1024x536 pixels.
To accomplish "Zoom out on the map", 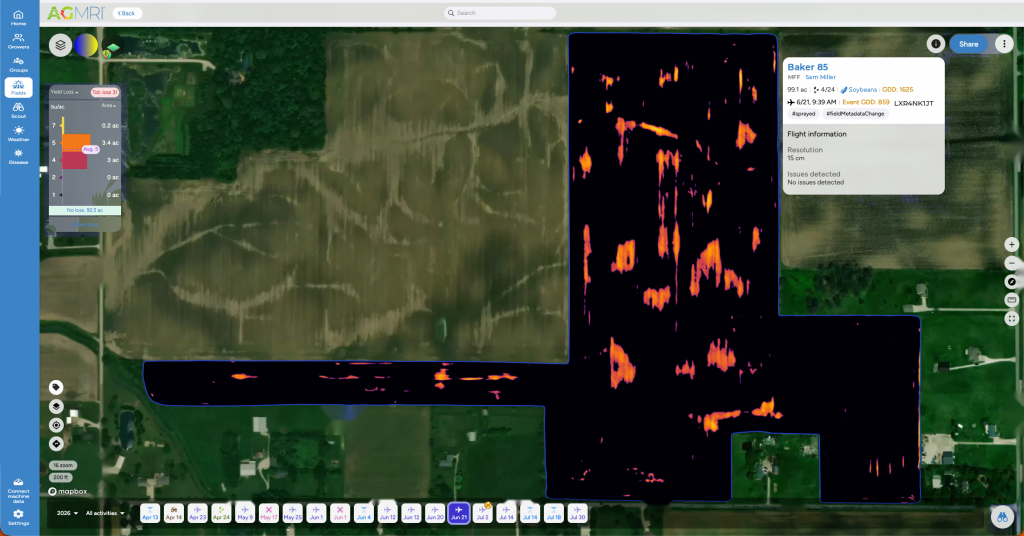I will 1012,263.
